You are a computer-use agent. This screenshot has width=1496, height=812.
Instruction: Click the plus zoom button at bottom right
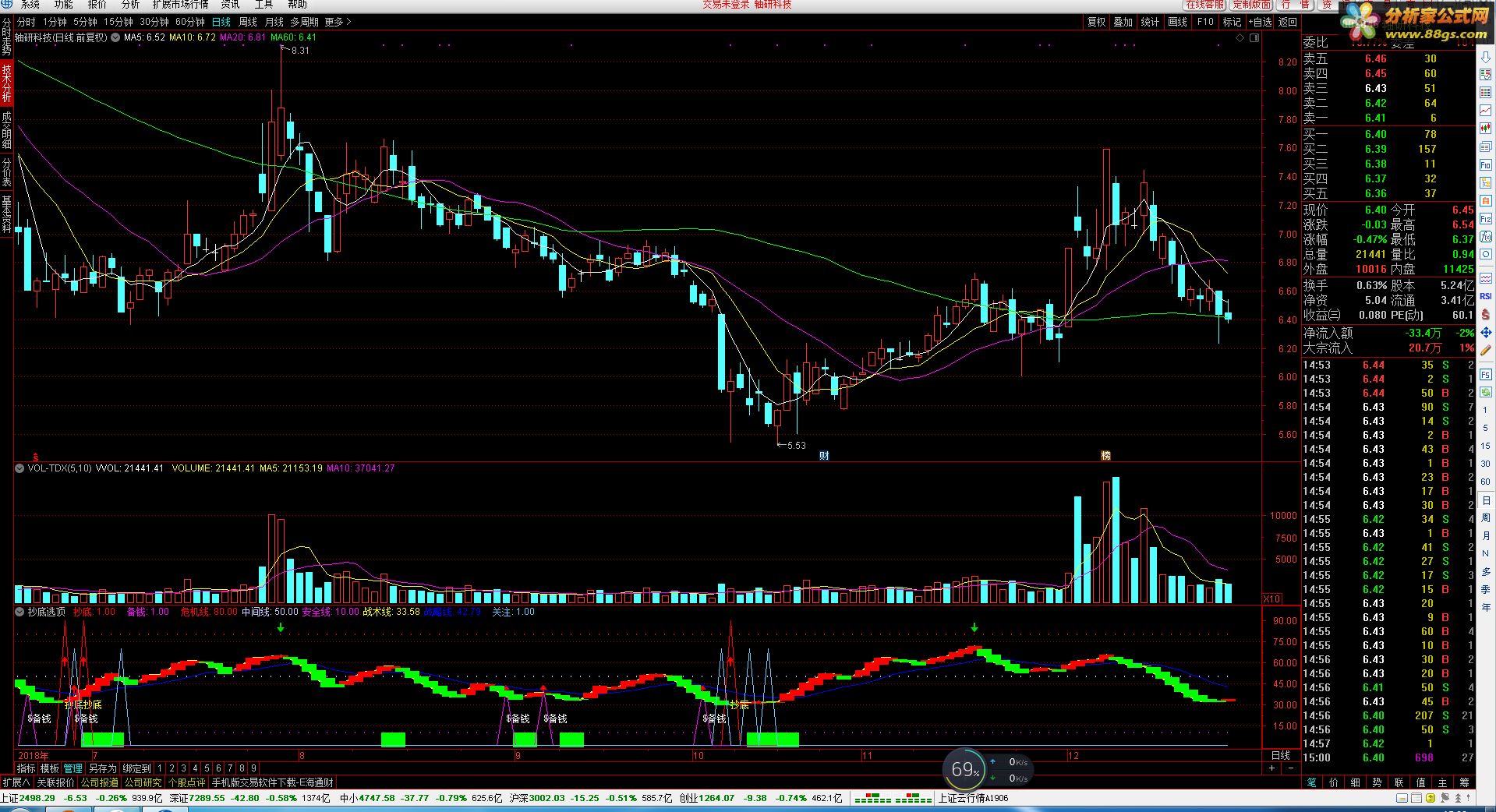click(x=1271, y=768)
